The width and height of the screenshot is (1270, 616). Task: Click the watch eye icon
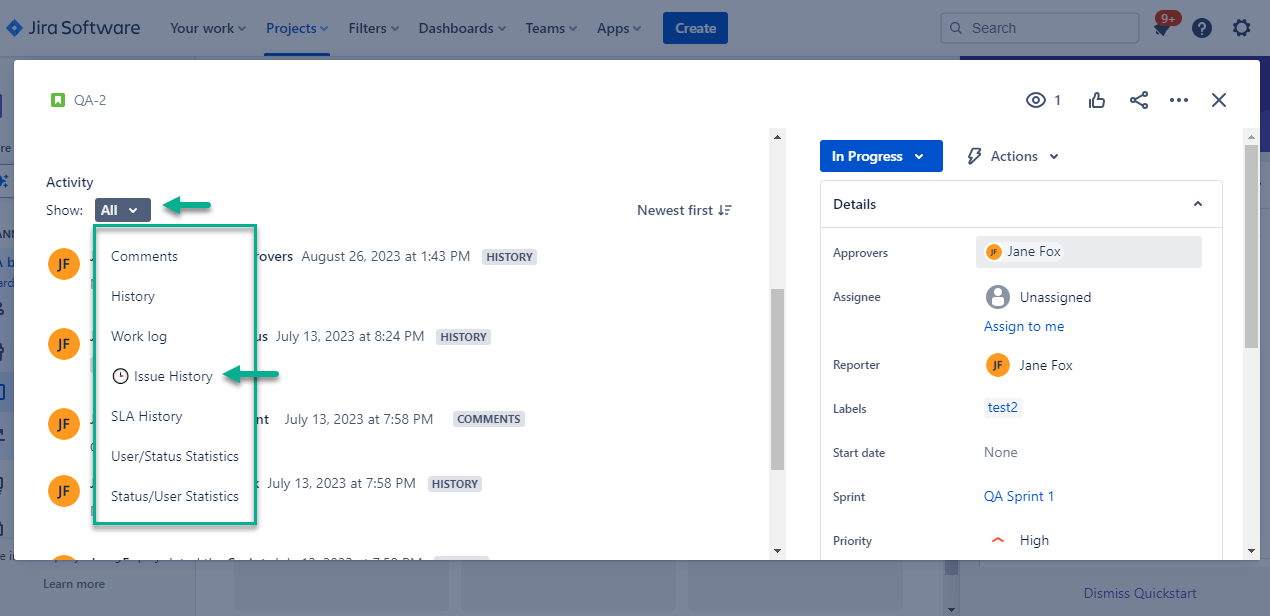[1036, 100]
